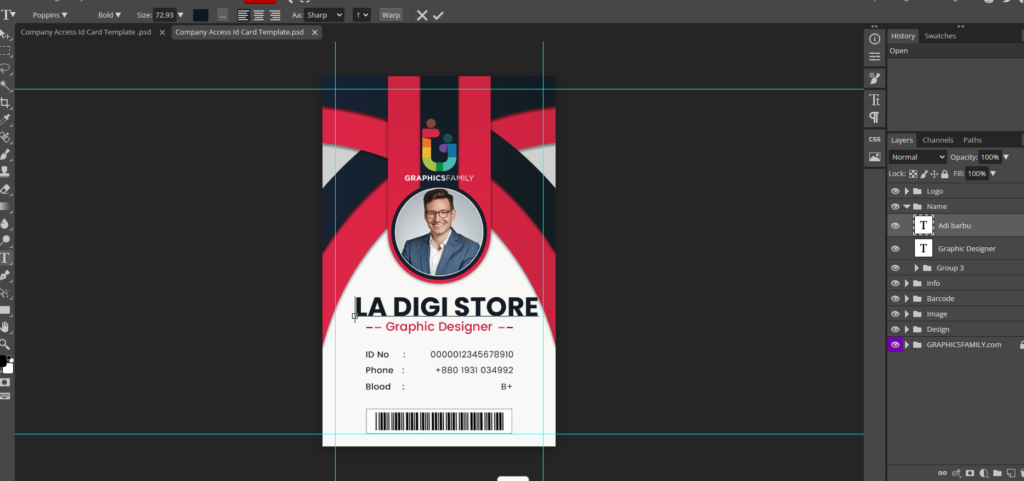Image resolution: width=1024 pixels, height=481 pixels.
Task: Select the Zoom magnifier tool
Action: coord(6,343)
